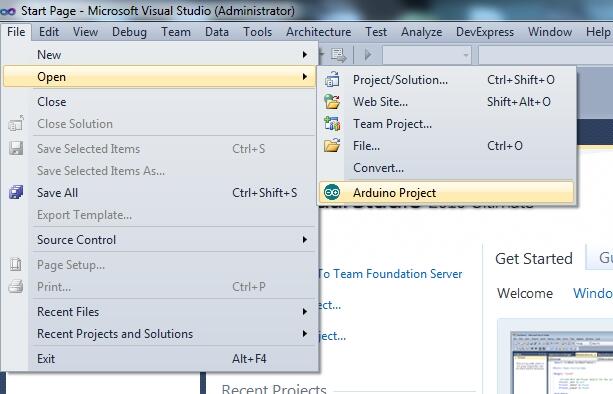Click the toolbar document icon beside the separator
This screenshot has height=394, width=613.
click(x=339, y=55)
